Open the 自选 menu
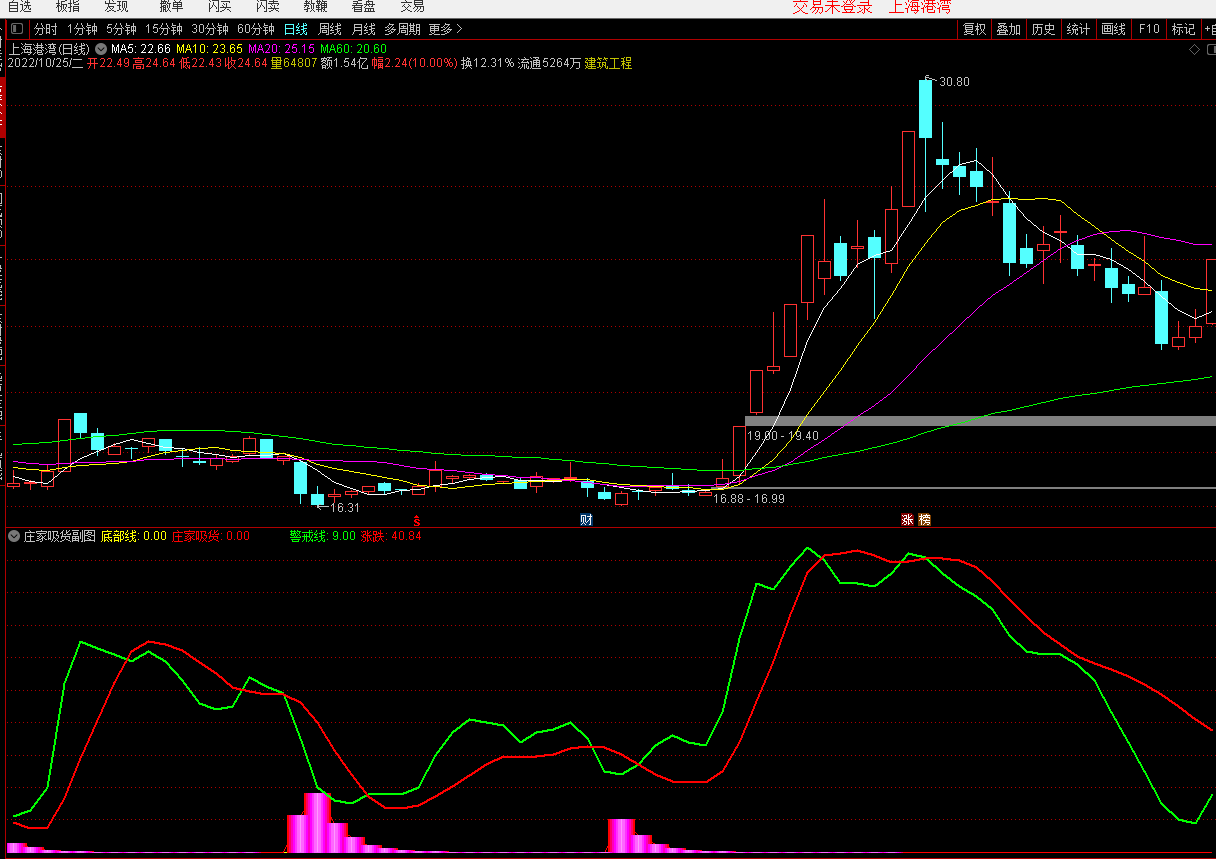 20,7
